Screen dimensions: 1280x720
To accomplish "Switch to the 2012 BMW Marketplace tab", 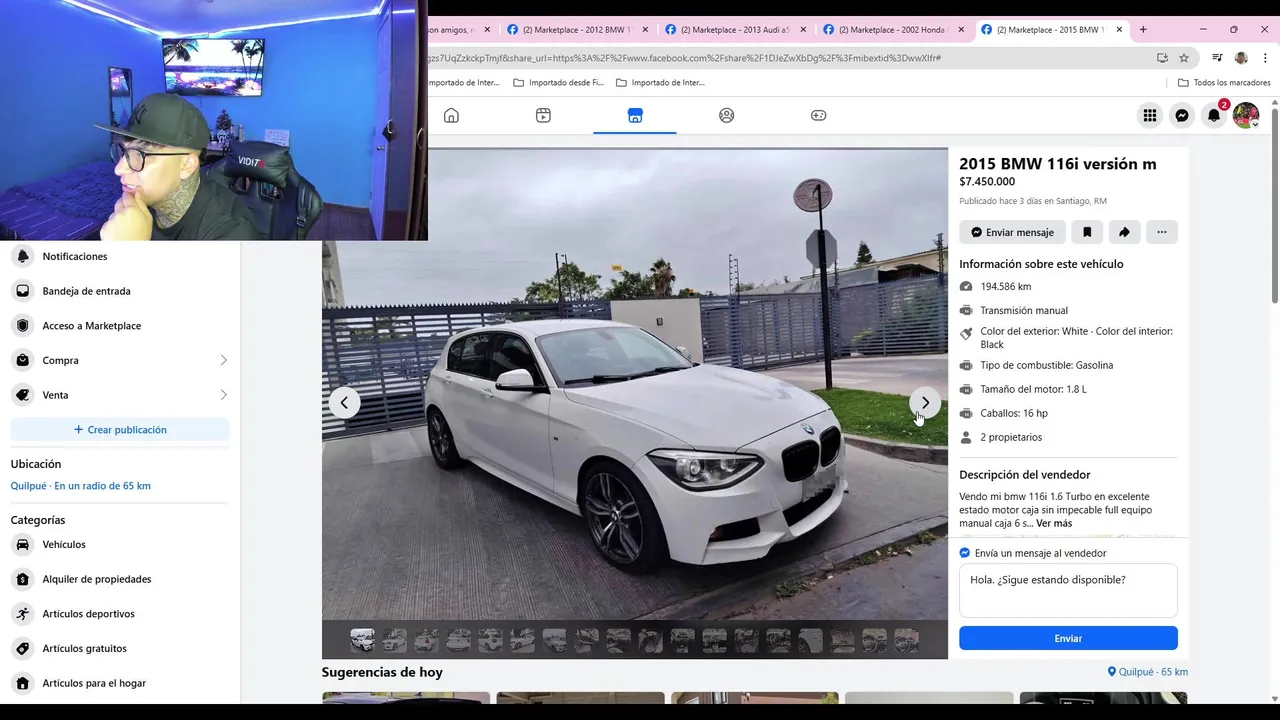I will click(577, 30).
